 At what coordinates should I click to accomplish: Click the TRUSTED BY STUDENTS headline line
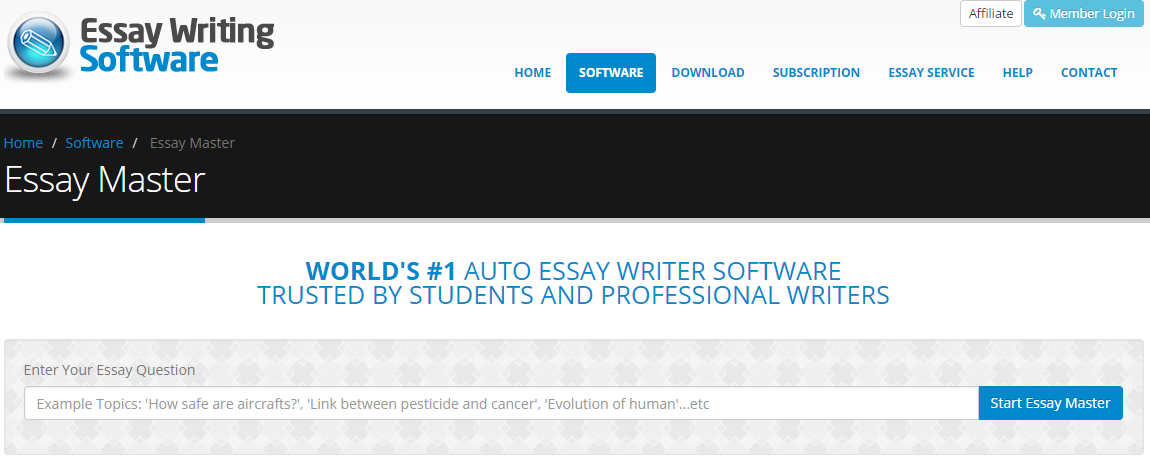574,295
